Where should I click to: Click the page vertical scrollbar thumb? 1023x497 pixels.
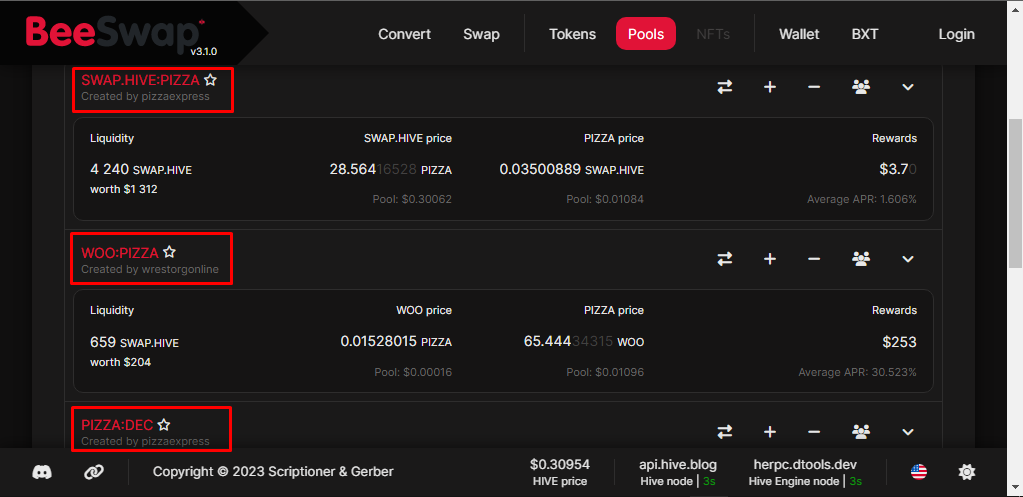click(x=1015, y=193)
